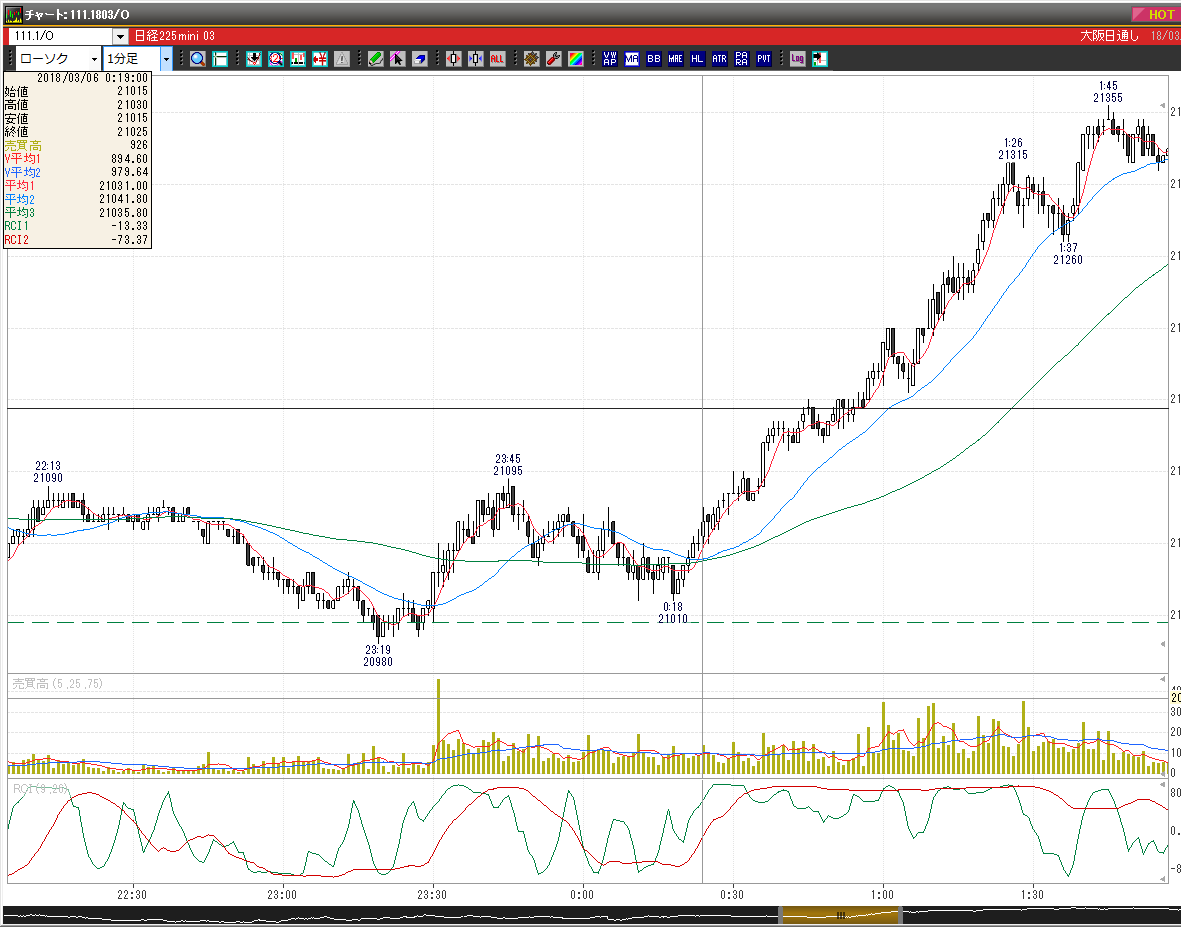Click the 大阪日通し session label
The width and height of the screenshot is (1181, 927).
pos(1110,35)
